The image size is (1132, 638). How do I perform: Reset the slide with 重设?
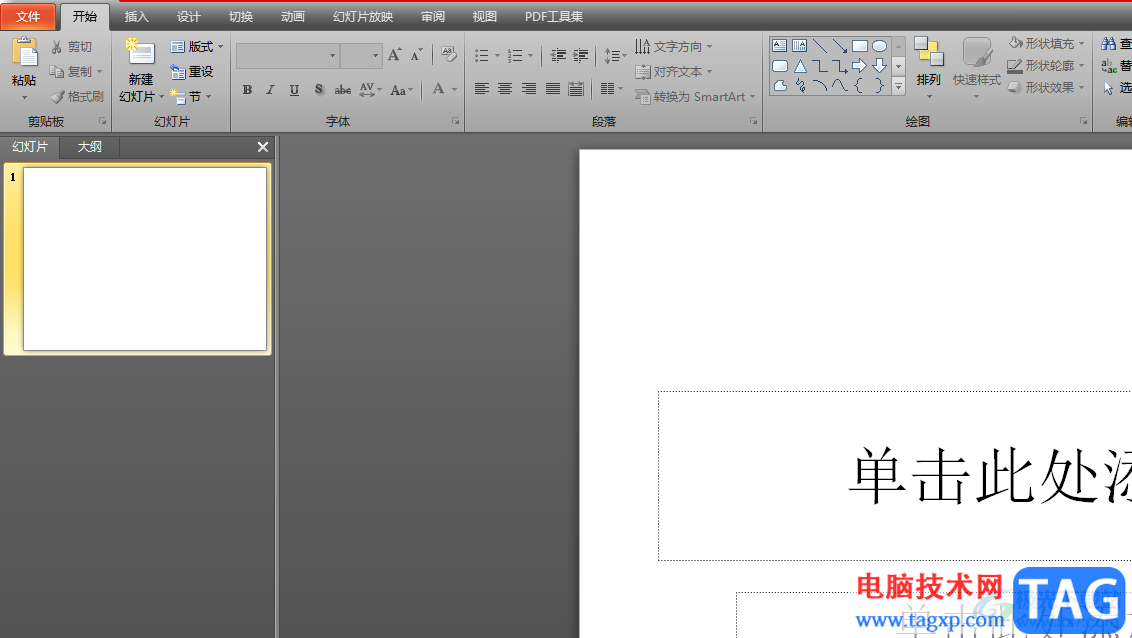tap(192, 71)
